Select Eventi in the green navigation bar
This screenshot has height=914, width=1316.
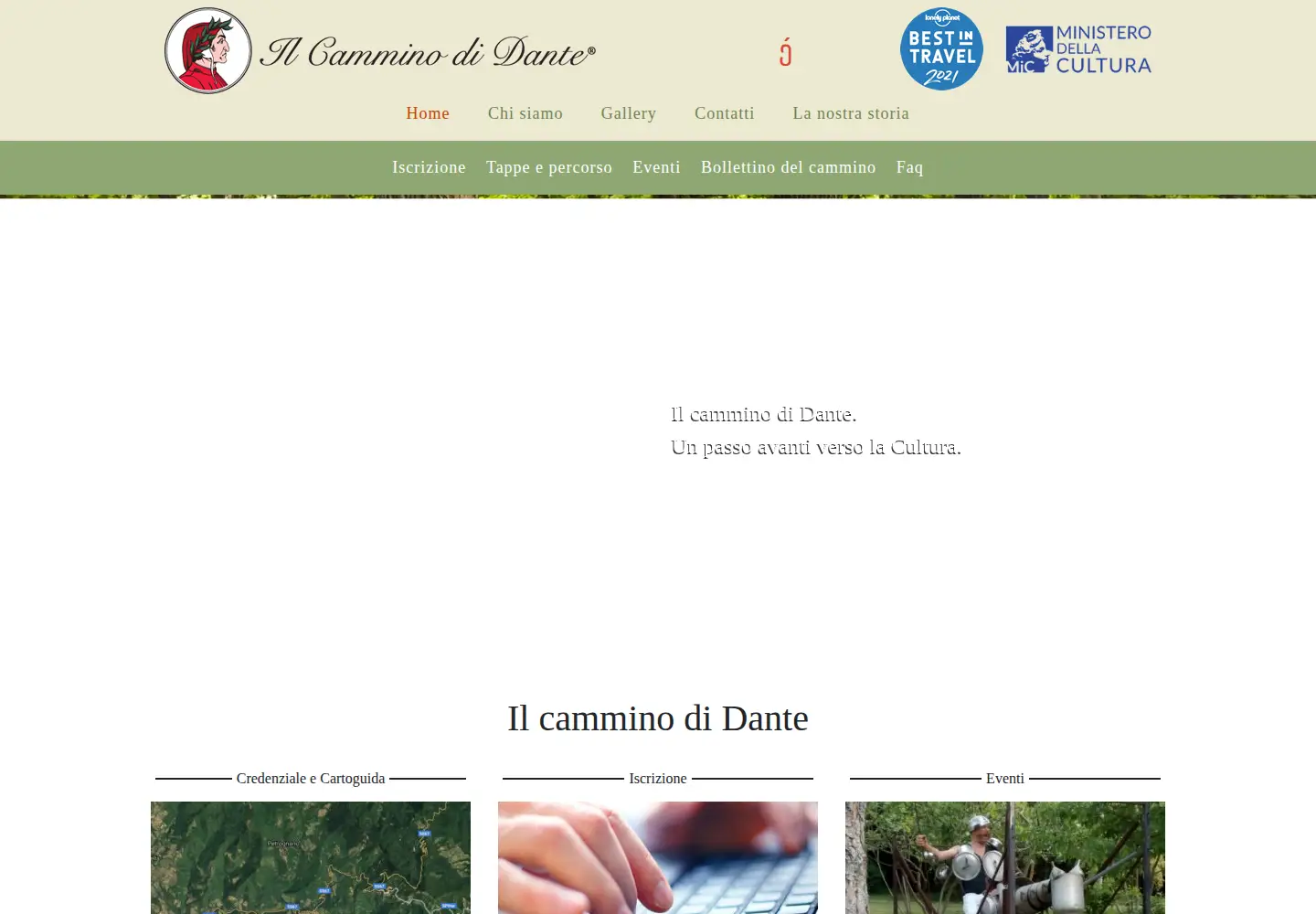[x=656, y=167]
